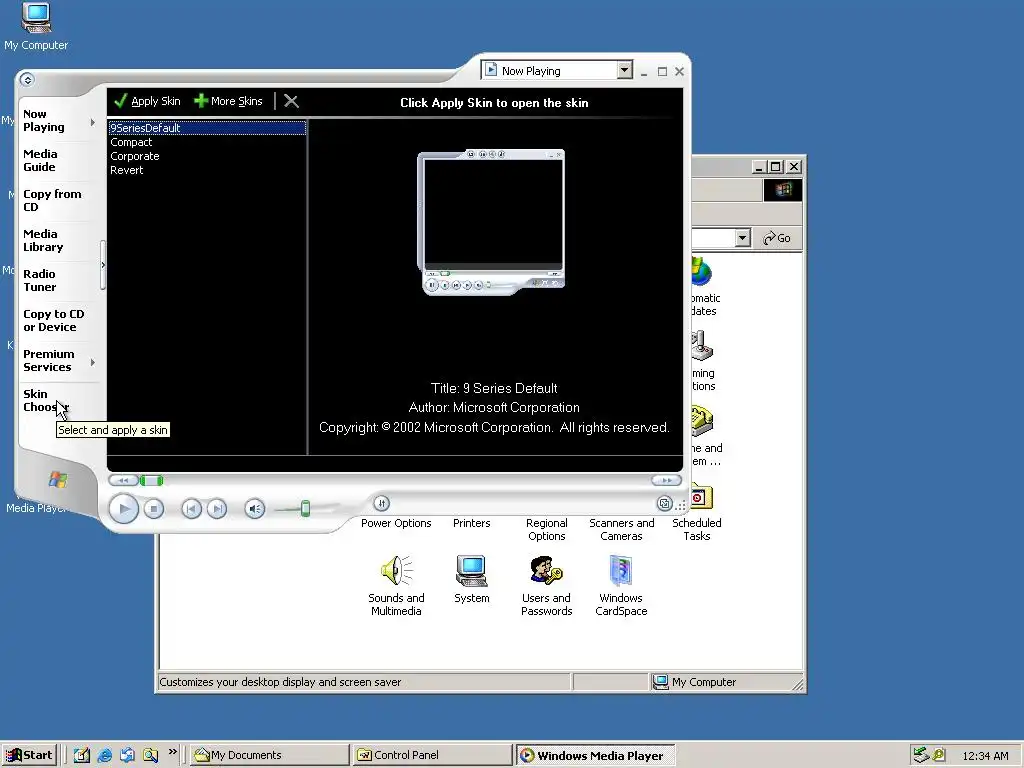Open the Now Playing tab in sidebar

(44, 121)
